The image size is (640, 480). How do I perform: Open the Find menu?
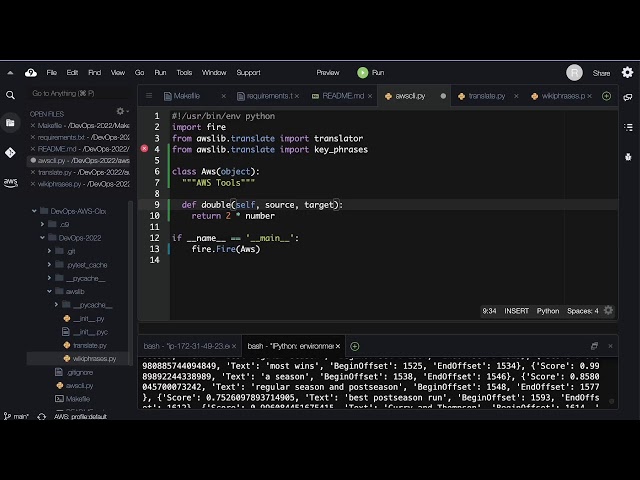coord(95,73)
